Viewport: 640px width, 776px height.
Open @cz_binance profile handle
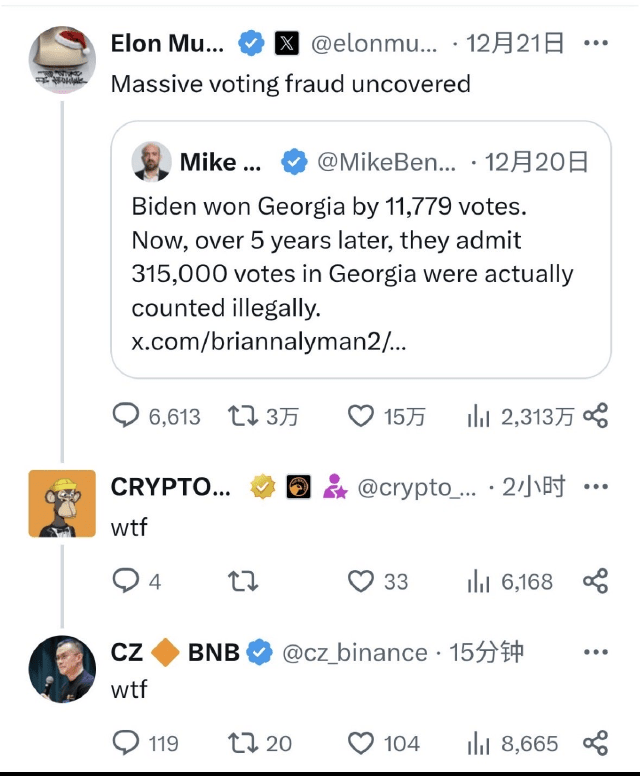355,653
